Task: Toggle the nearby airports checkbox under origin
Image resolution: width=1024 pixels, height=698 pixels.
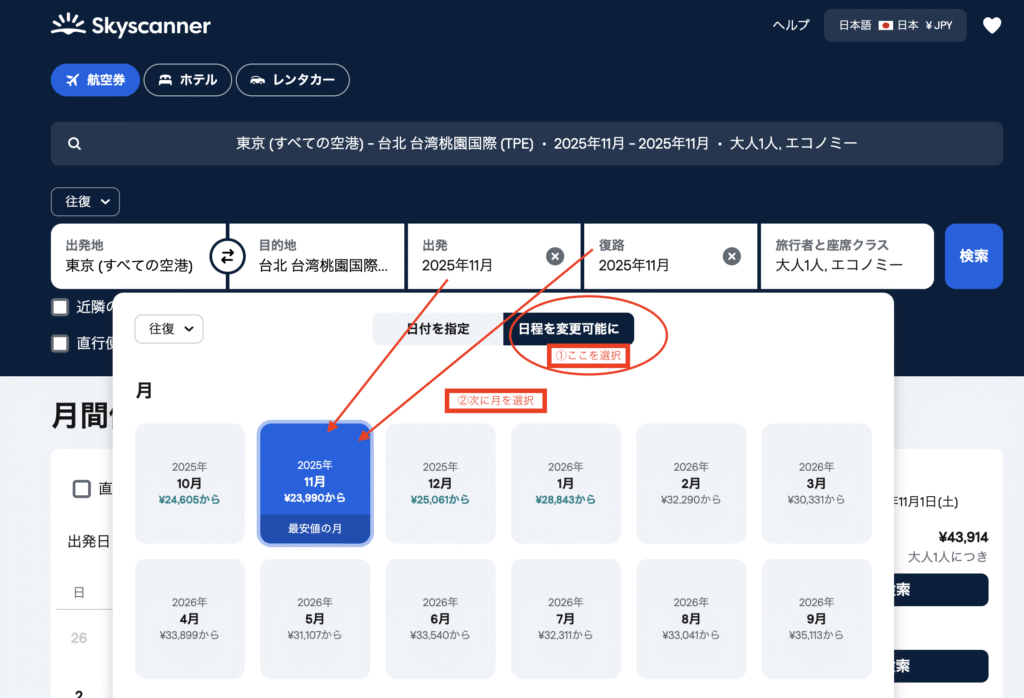Action: (x=61, y=307)
